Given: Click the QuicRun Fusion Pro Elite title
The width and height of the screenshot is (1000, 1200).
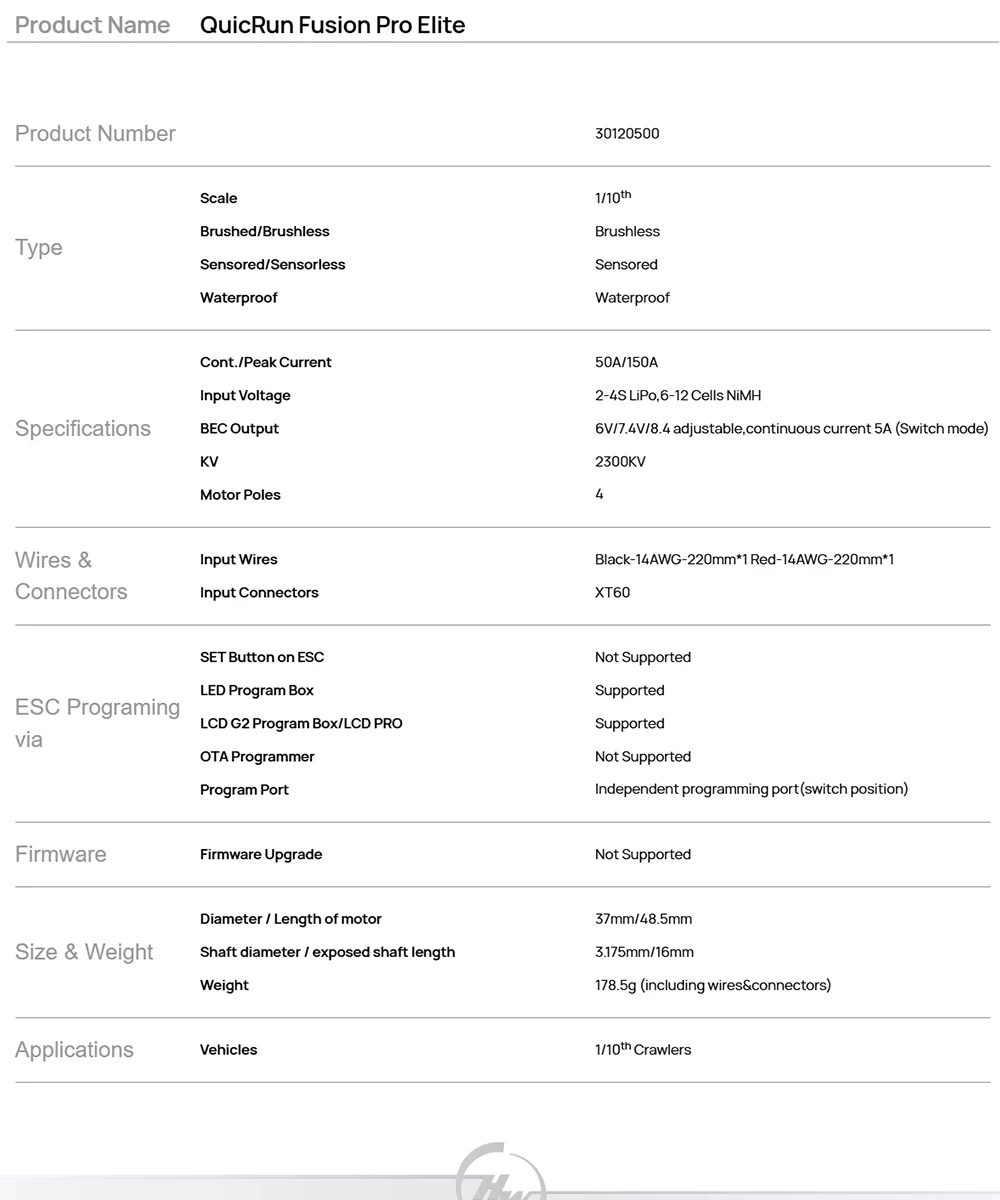Looking at the screenshot, I should 332,25.
